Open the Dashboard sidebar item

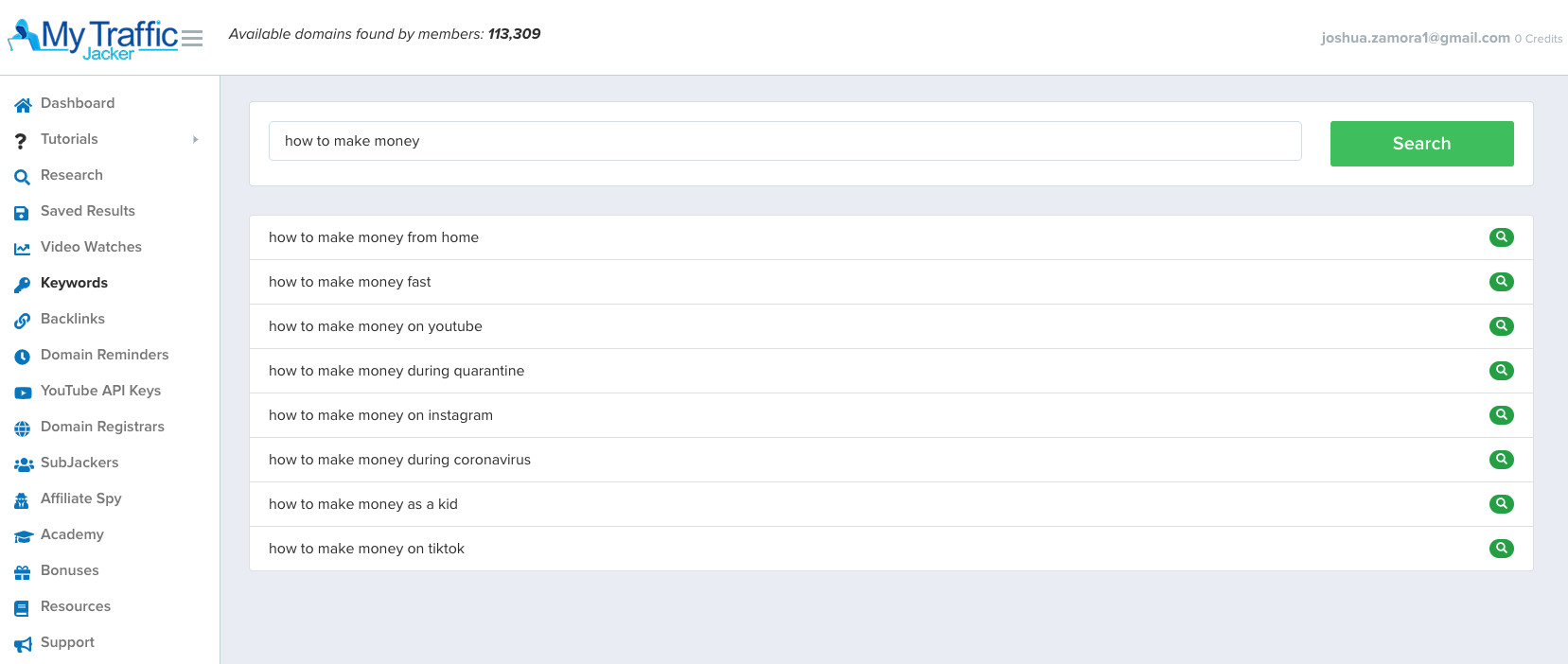click(x=78, y=103)
